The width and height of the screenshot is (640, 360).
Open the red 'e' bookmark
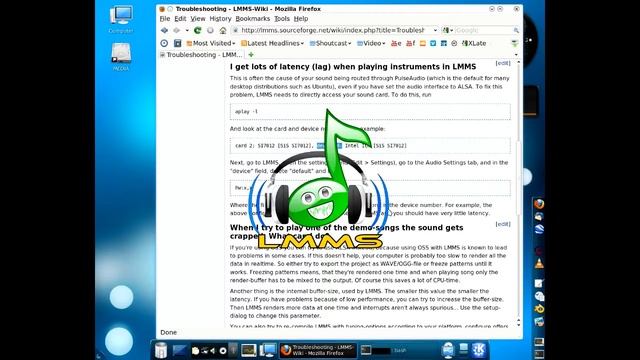tap(396, 43)
